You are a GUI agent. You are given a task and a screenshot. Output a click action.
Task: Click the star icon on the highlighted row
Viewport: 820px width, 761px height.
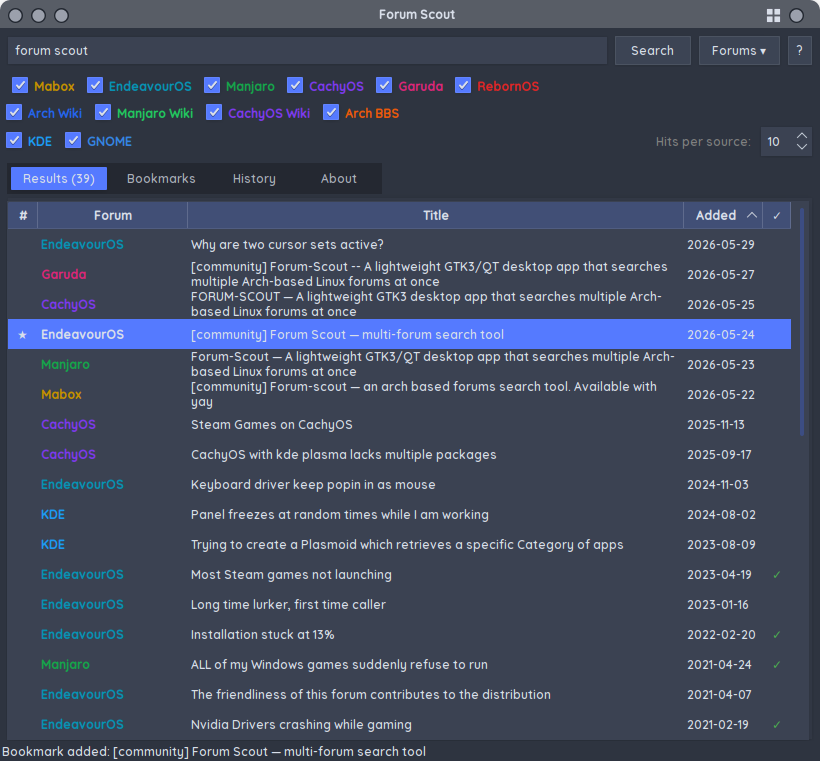click(x=22, y=335)
